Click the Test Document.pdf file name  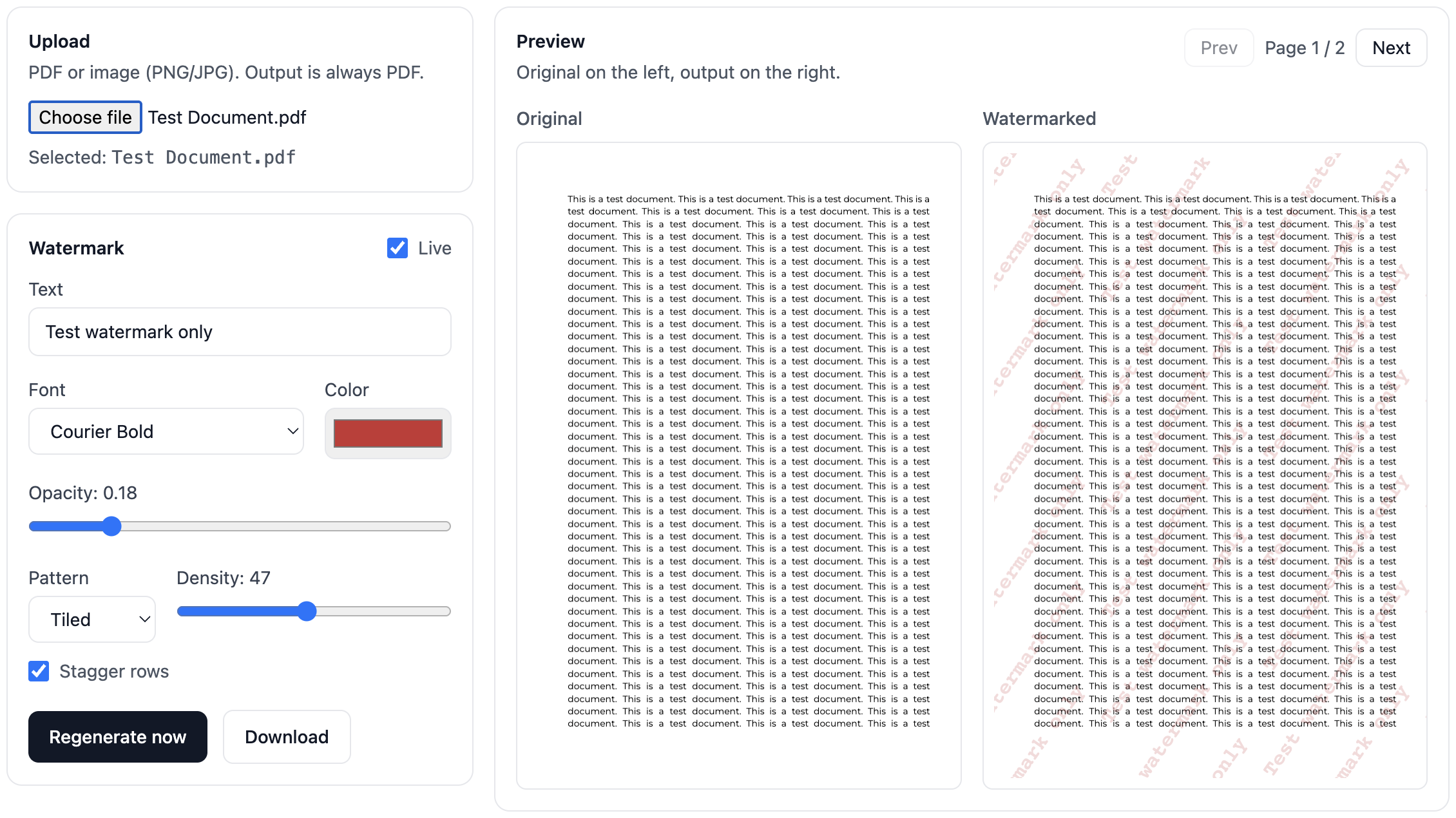227,117
